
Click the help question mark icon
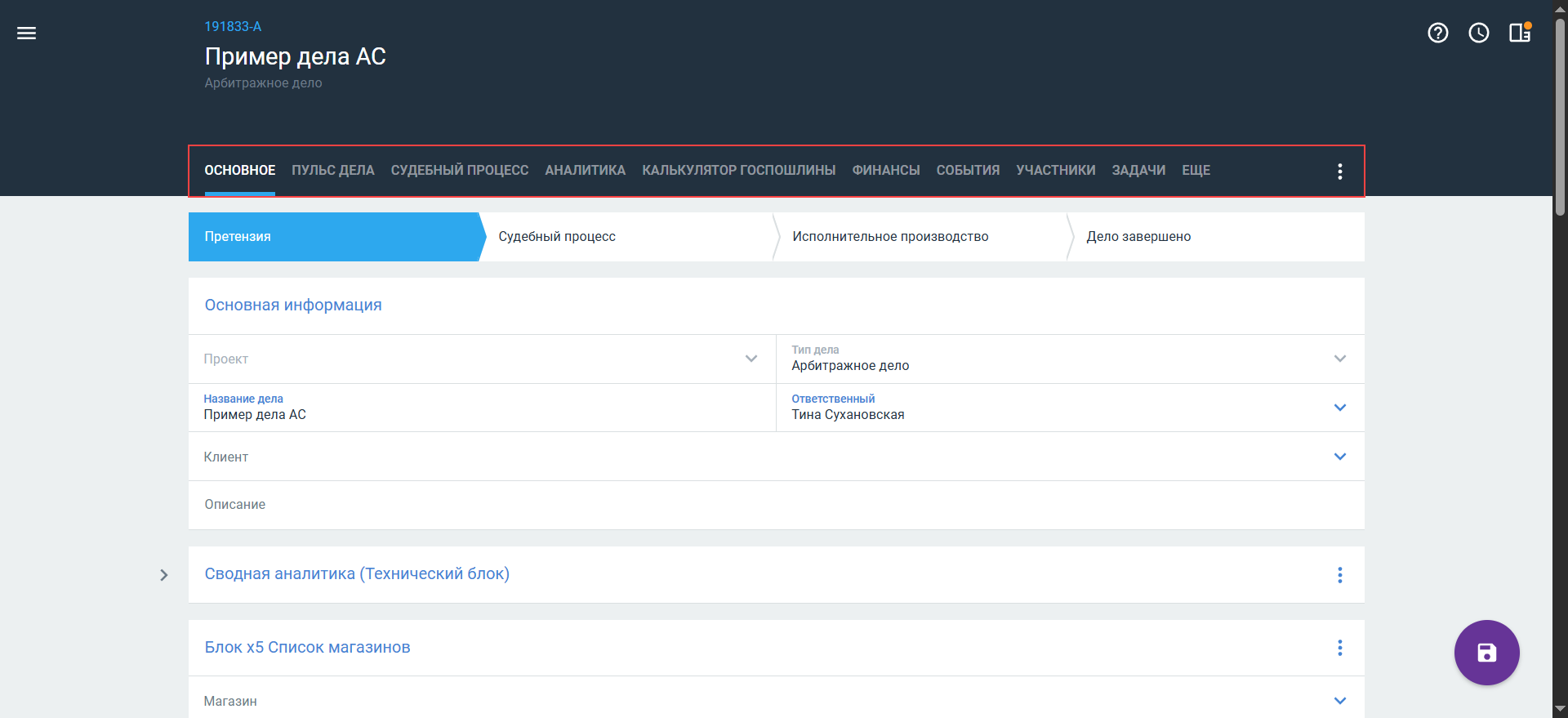click(x=1437, y=33)
